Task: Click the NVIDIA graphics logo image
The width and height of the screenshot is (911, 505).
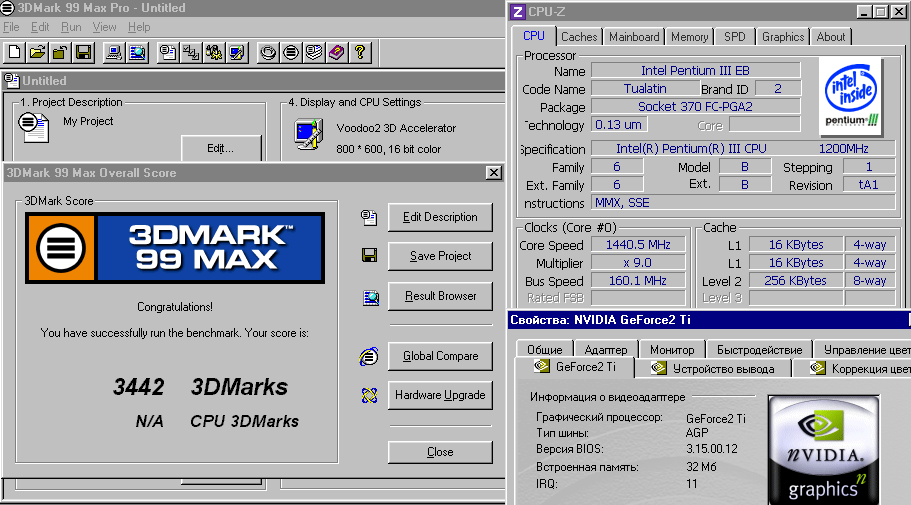Action: click(x=823, y=450)
